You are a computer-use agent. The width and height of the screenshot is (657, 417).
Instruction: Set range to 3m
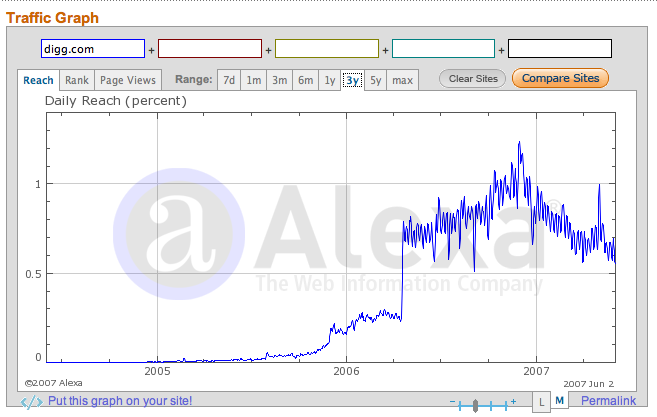(279, 80)
